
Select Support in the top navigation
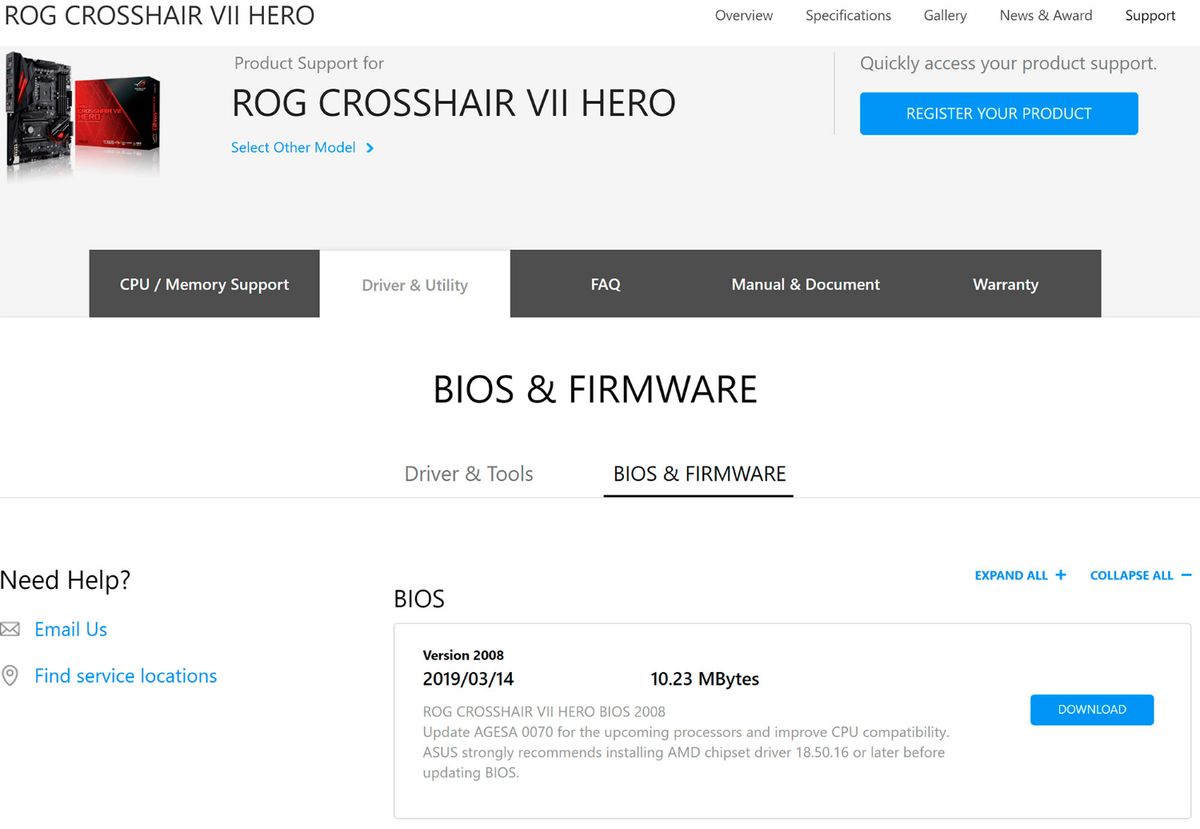[x=1150, y=15]
